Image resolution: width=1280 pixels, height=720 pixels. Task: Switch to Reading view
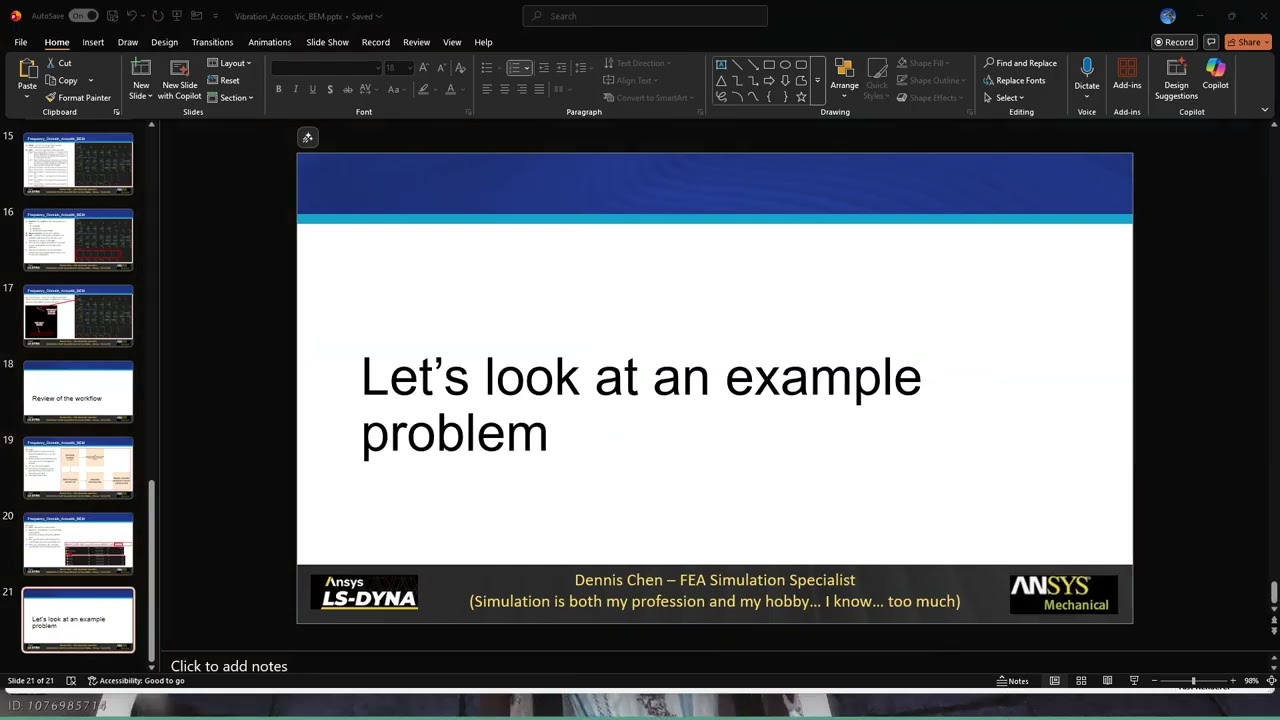pyautogui.click(x=1107, y=681)
